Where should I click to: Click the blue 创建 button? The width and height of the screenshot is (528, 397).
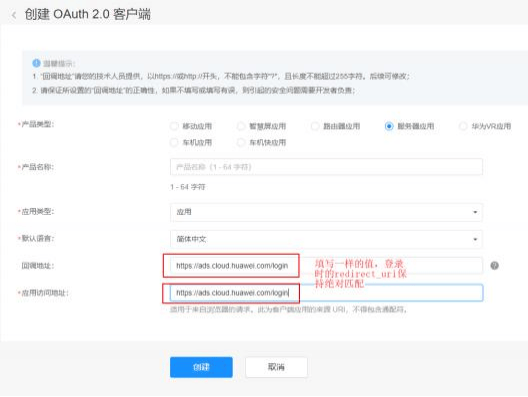(201, 367)
